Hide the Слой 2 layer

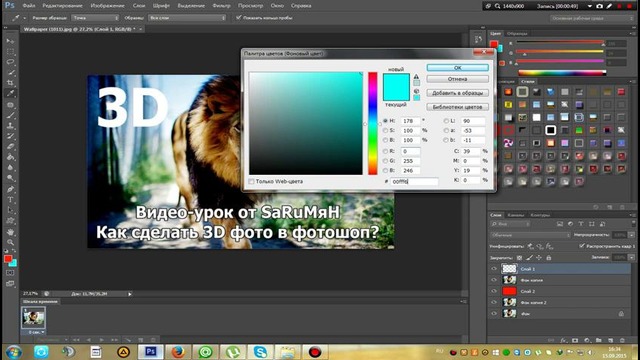tap(494, 291)
